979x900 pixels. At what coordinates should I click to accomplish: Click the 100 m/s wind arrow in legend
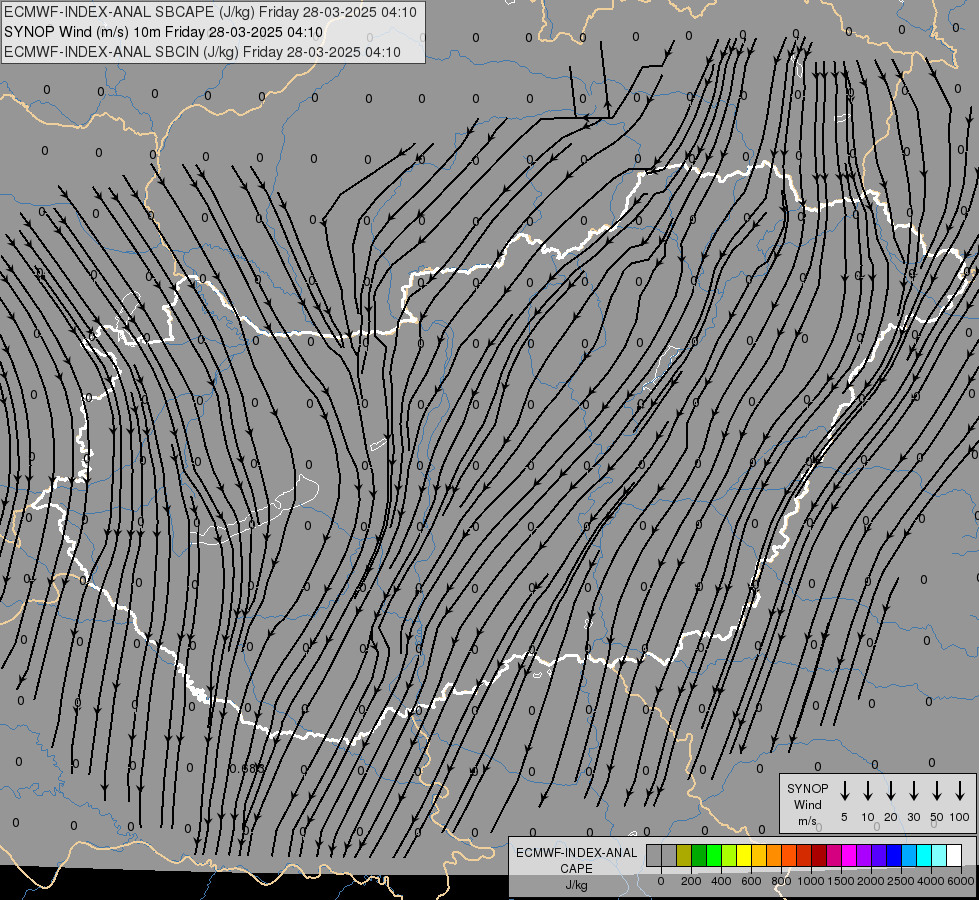click(960, 790)
